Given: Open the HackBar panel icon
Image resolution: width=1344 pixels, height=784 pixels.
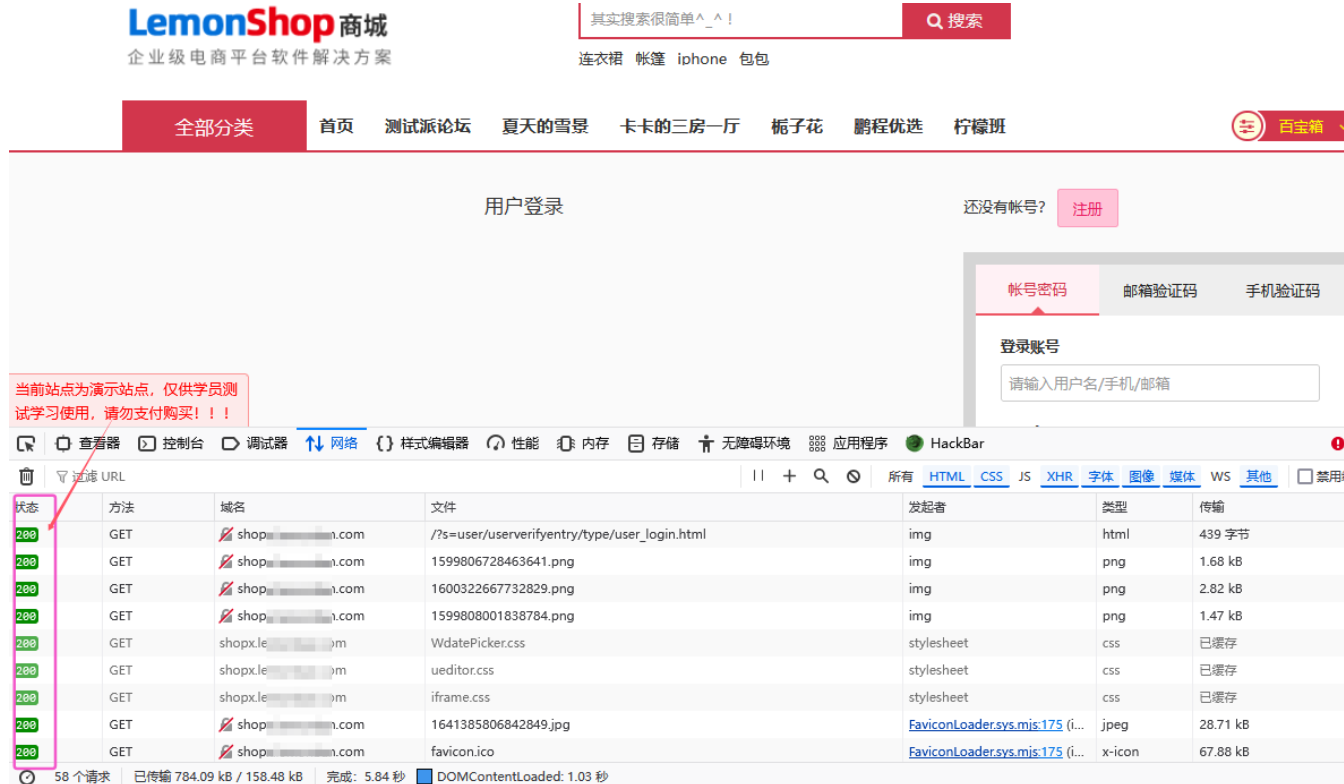Looking at the screenshot, I should (x=914, y=443).
